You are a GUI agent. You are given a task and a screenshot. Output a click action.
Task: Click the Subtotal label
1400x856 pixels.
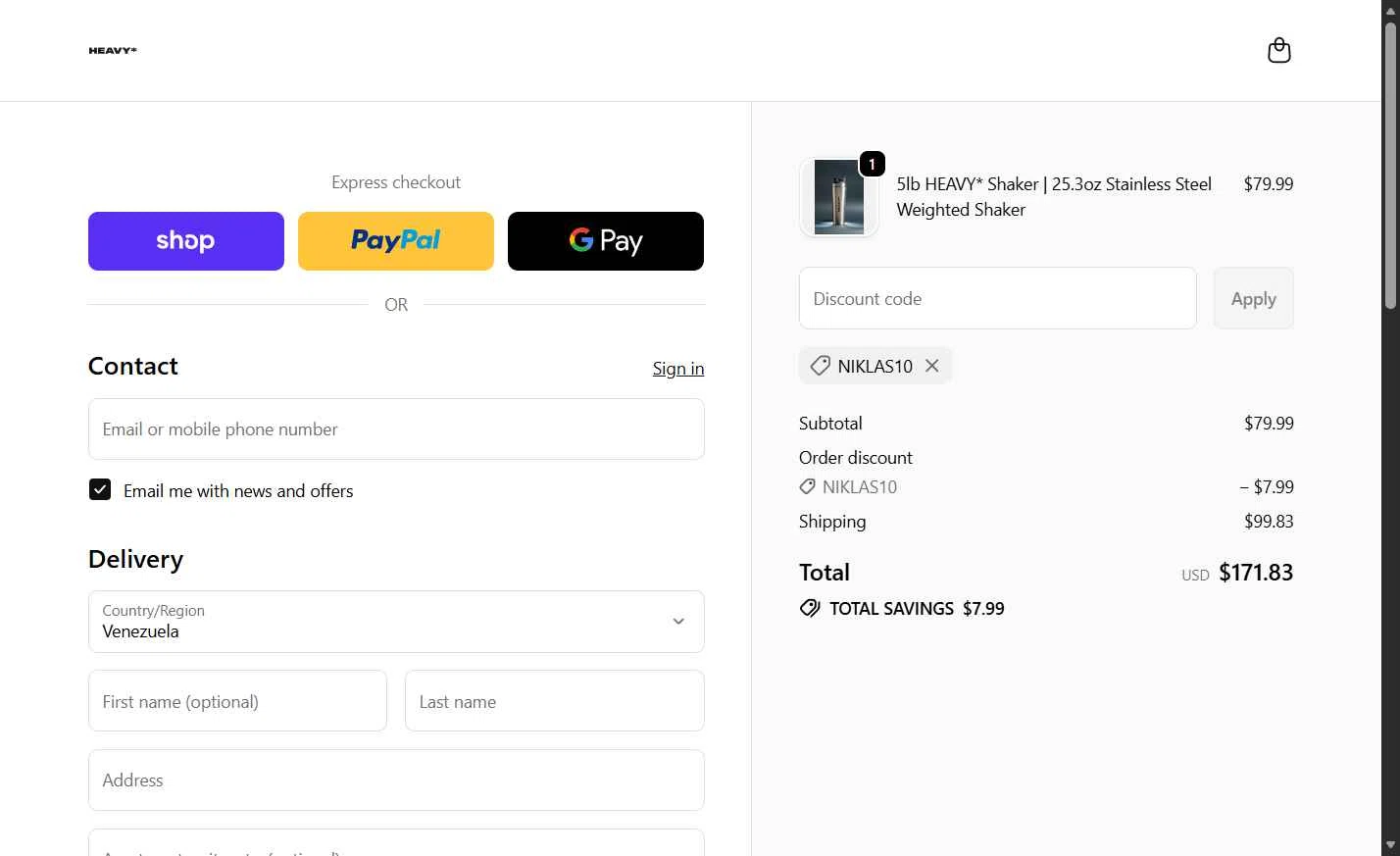coord(830,424)
